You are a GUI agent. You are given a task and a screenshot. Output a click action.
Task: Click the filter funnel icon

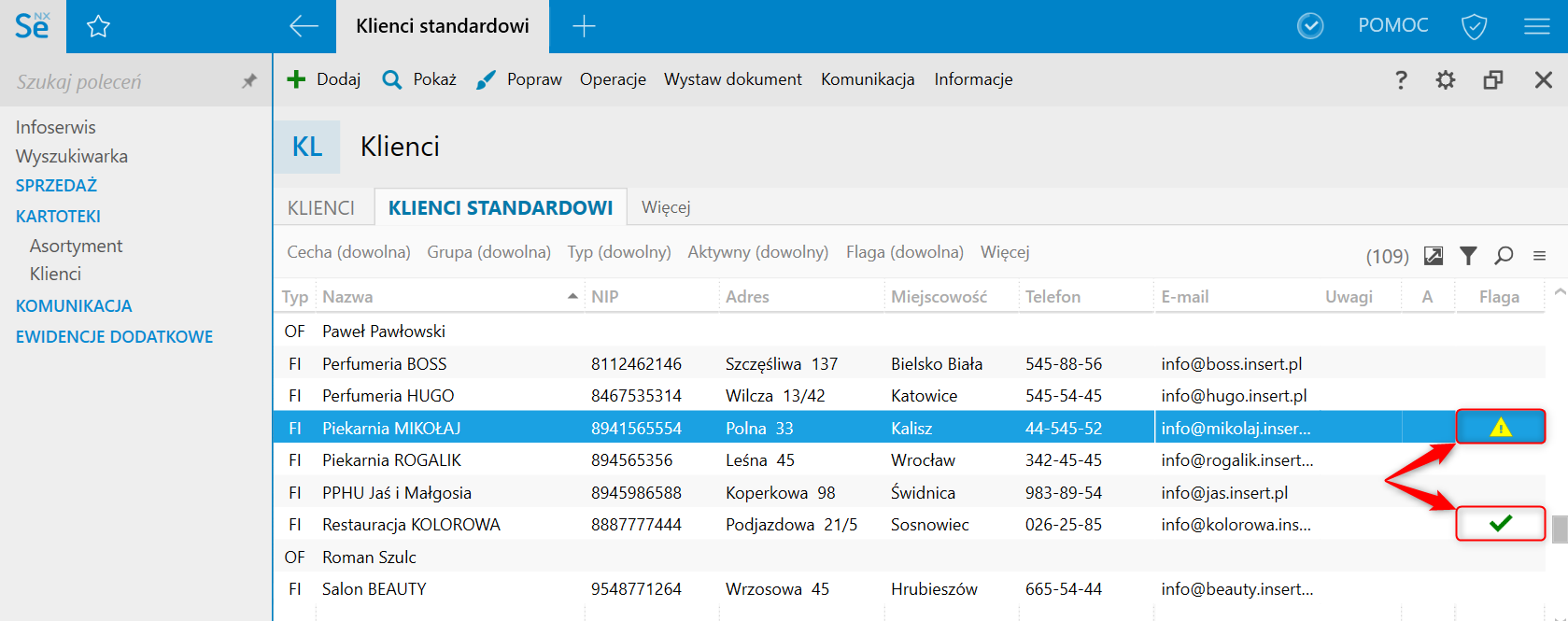(1468, 256)
